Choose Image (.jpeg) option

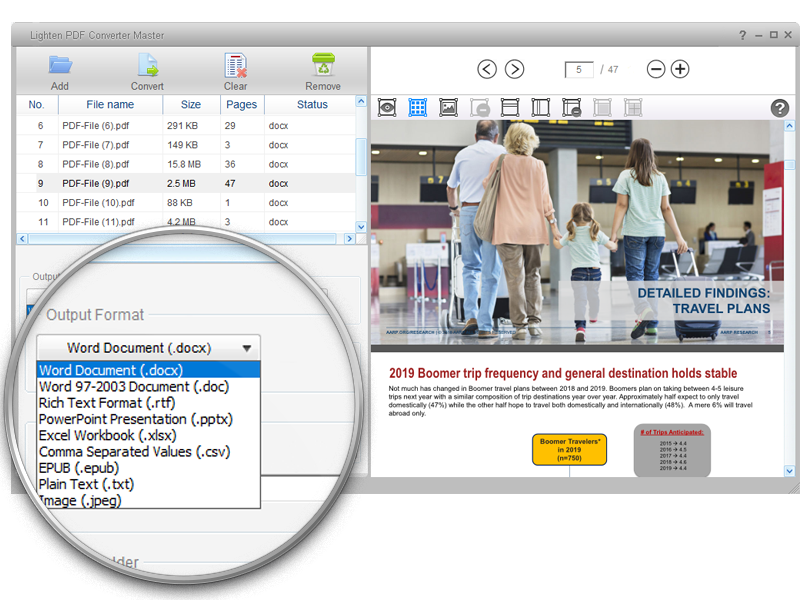click(148, 501)
